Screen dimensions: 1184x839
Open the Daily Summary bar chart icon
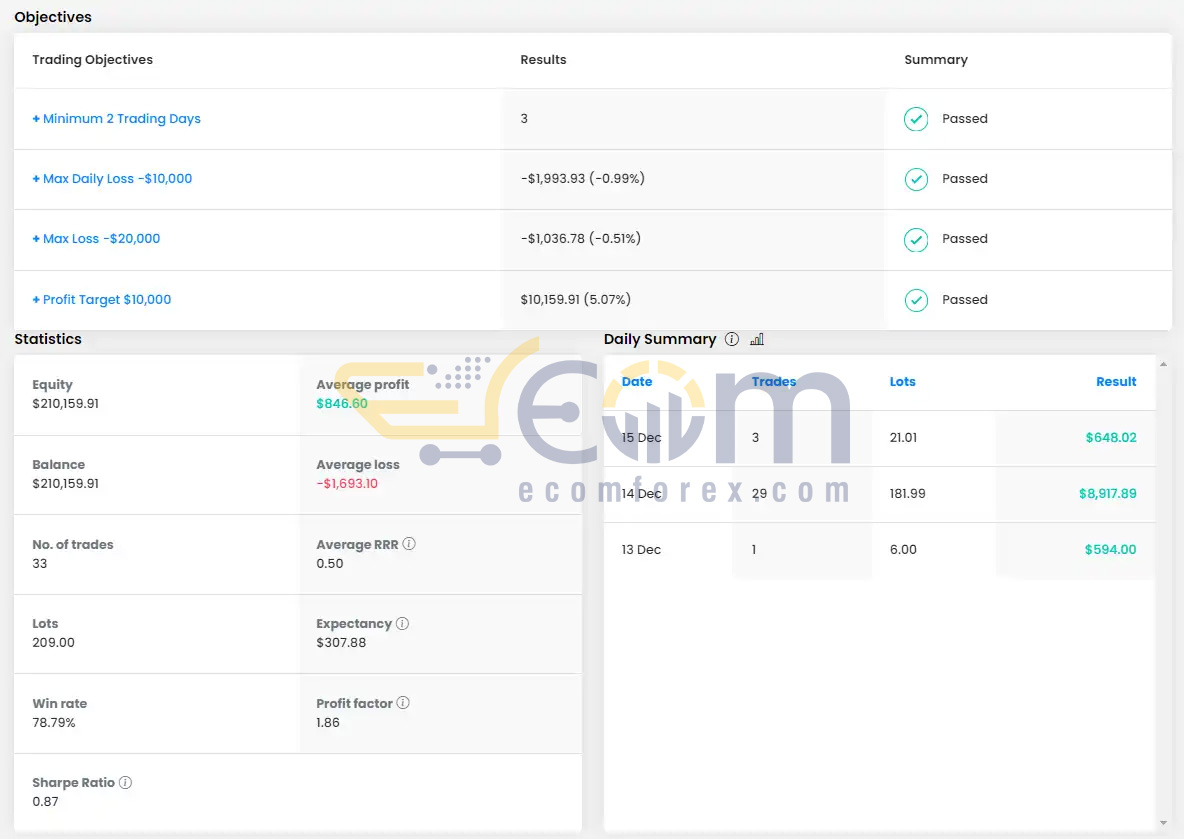757,339
